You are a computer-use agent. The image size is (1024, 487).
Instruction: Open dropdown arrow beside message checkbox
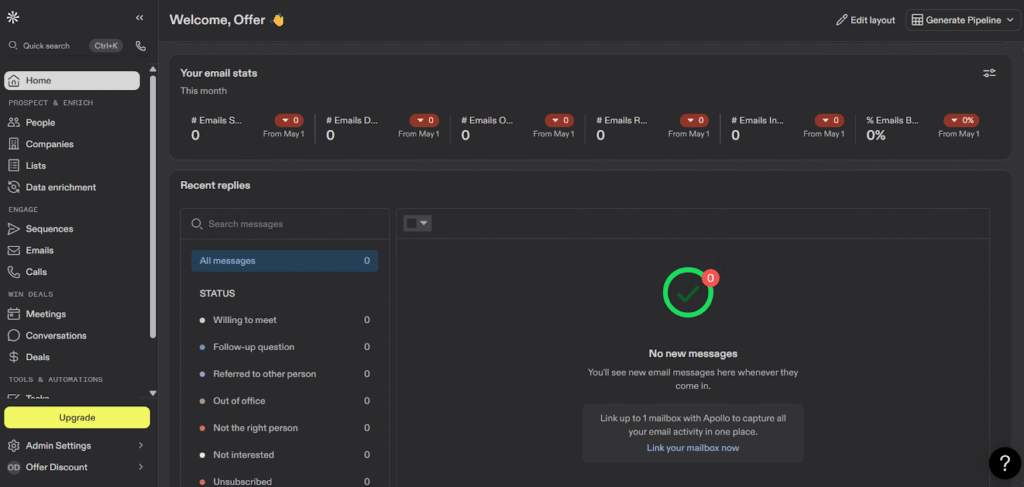tap(424, 223)
